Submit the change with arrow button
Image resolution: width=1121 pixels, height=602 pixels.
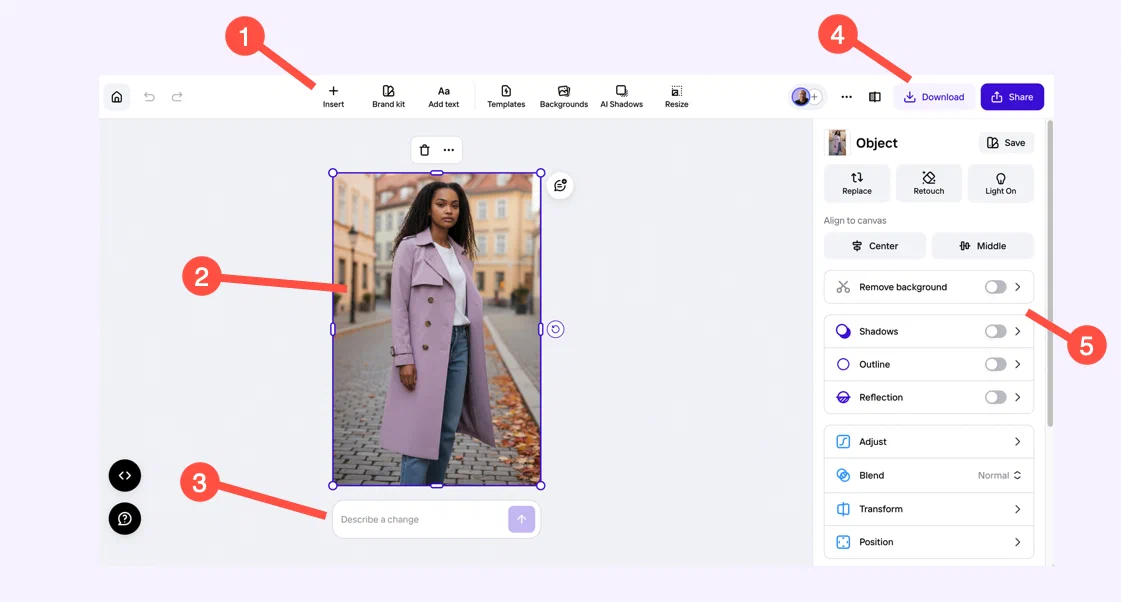pyautogui.click(x=521, y=519)
